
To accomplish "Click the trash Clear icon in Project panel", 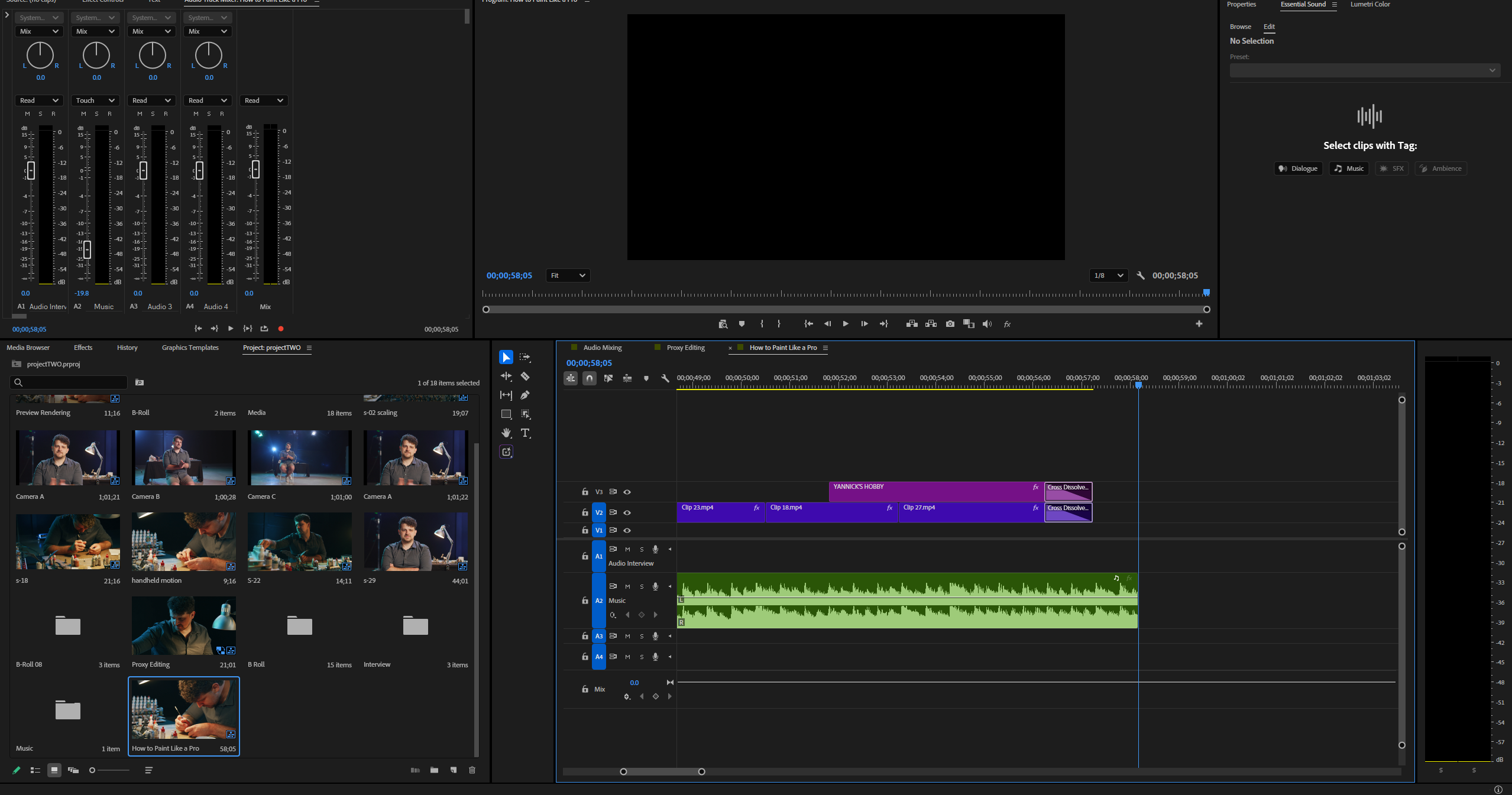I will coord(472,770).
